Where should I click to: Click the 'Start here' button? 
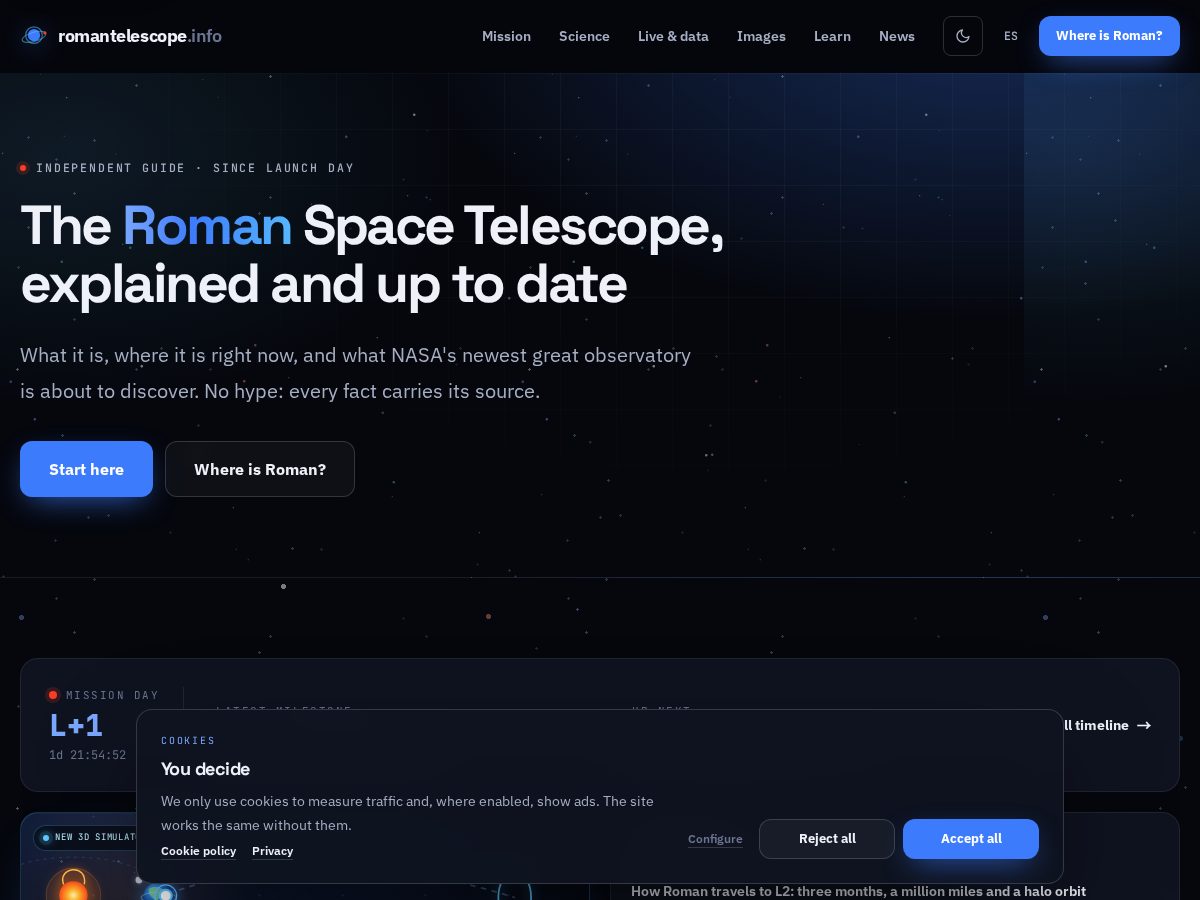pos(86,469)
